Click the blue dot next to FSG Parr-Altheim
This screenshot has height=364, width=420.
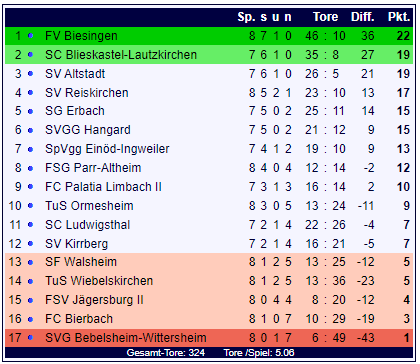pos(30,168)
